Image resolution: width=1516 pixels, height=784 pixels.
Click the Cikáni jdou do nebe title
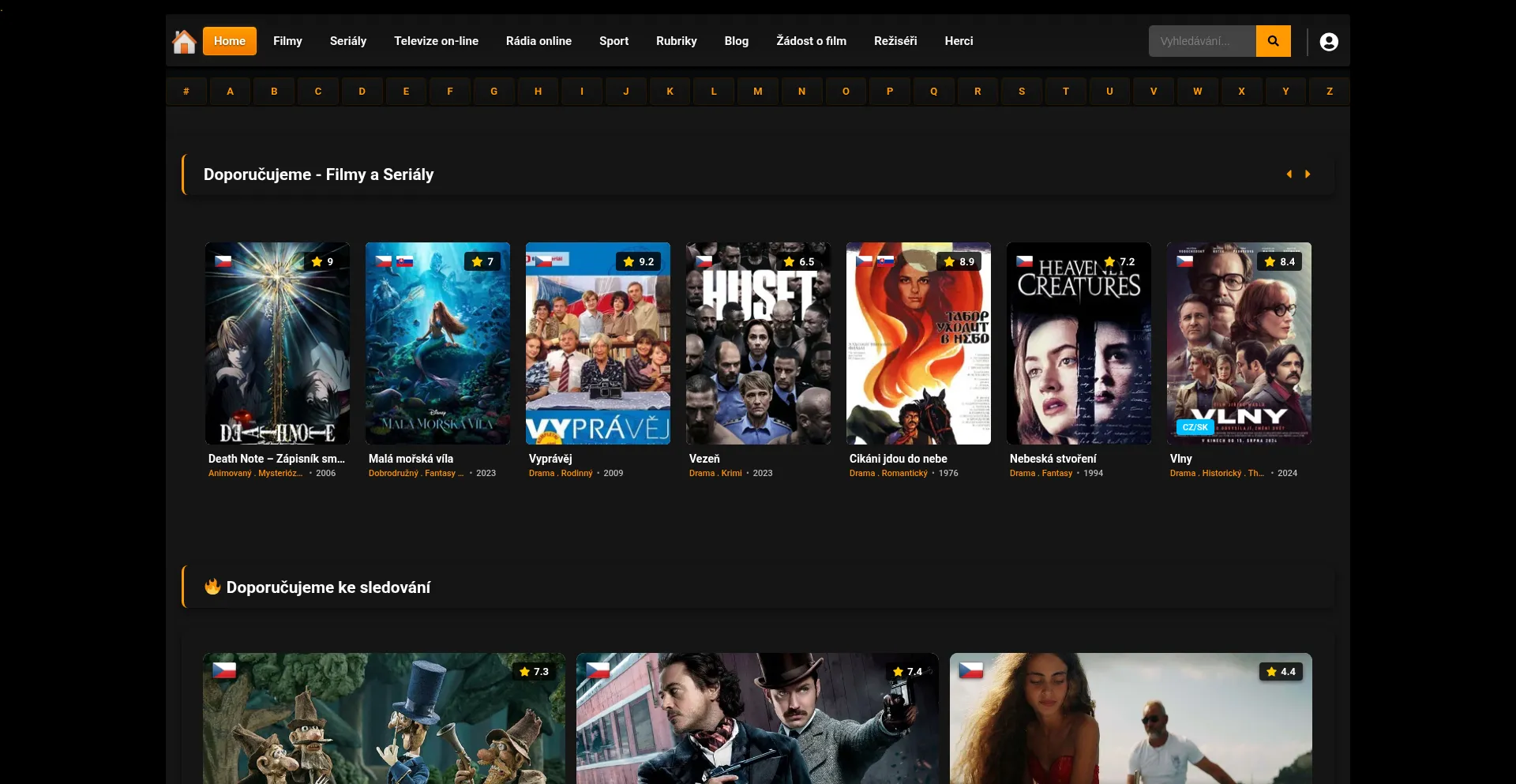click(898, 459)
